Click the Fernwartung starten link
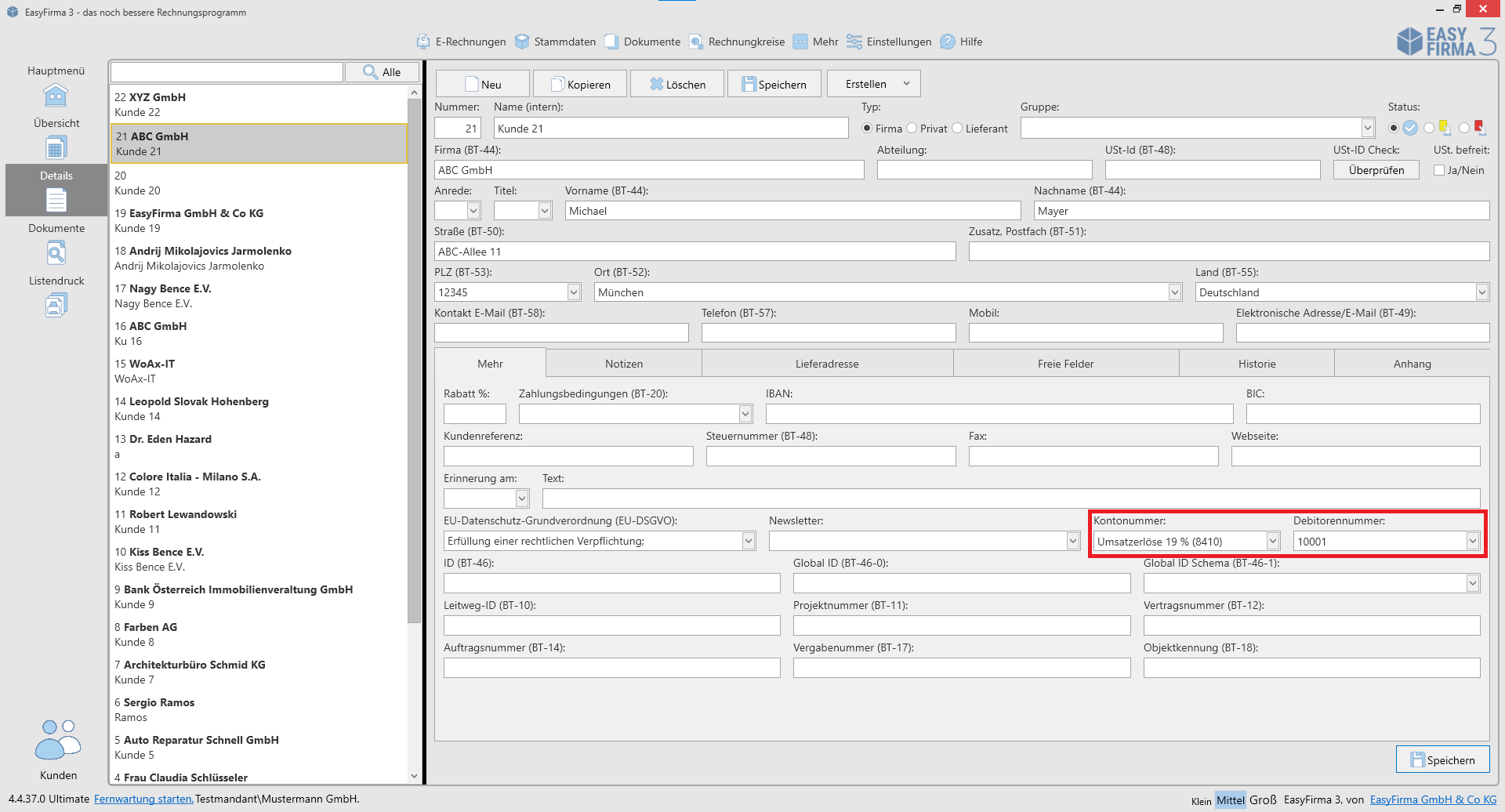 point(143,799)
